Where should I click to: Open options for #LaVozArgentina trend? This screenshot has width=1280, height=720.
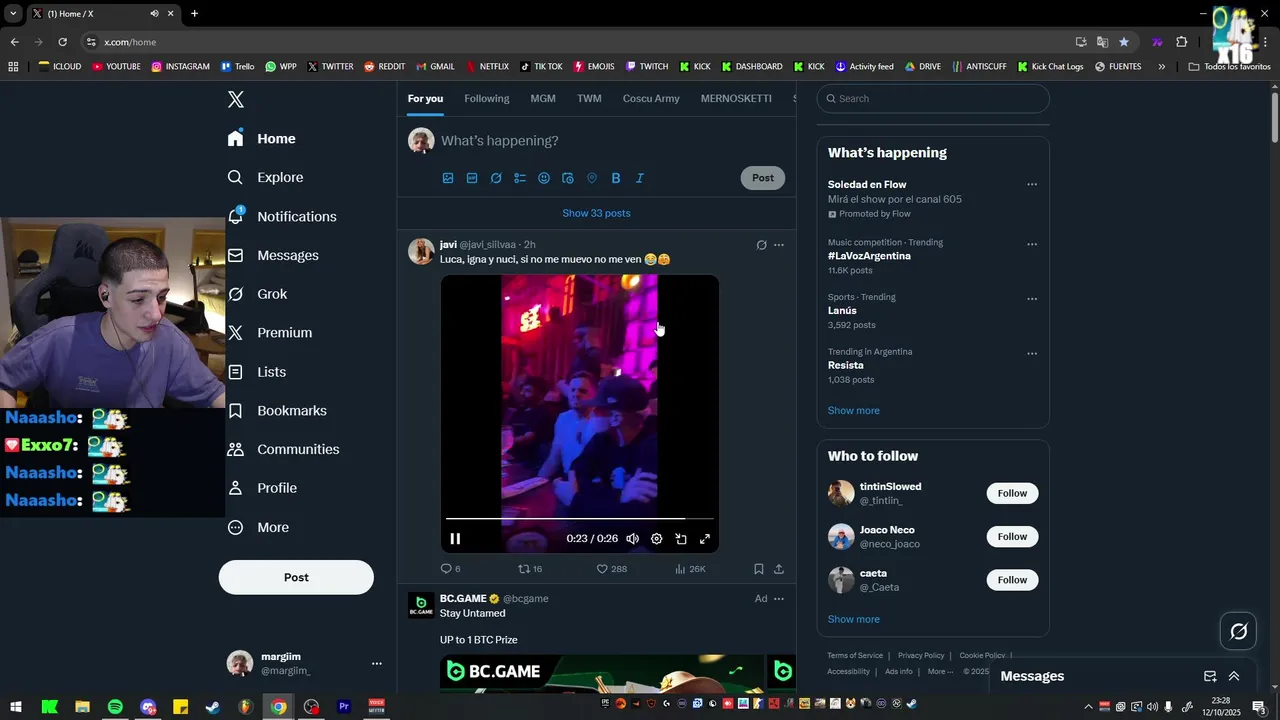point(1032,244)
